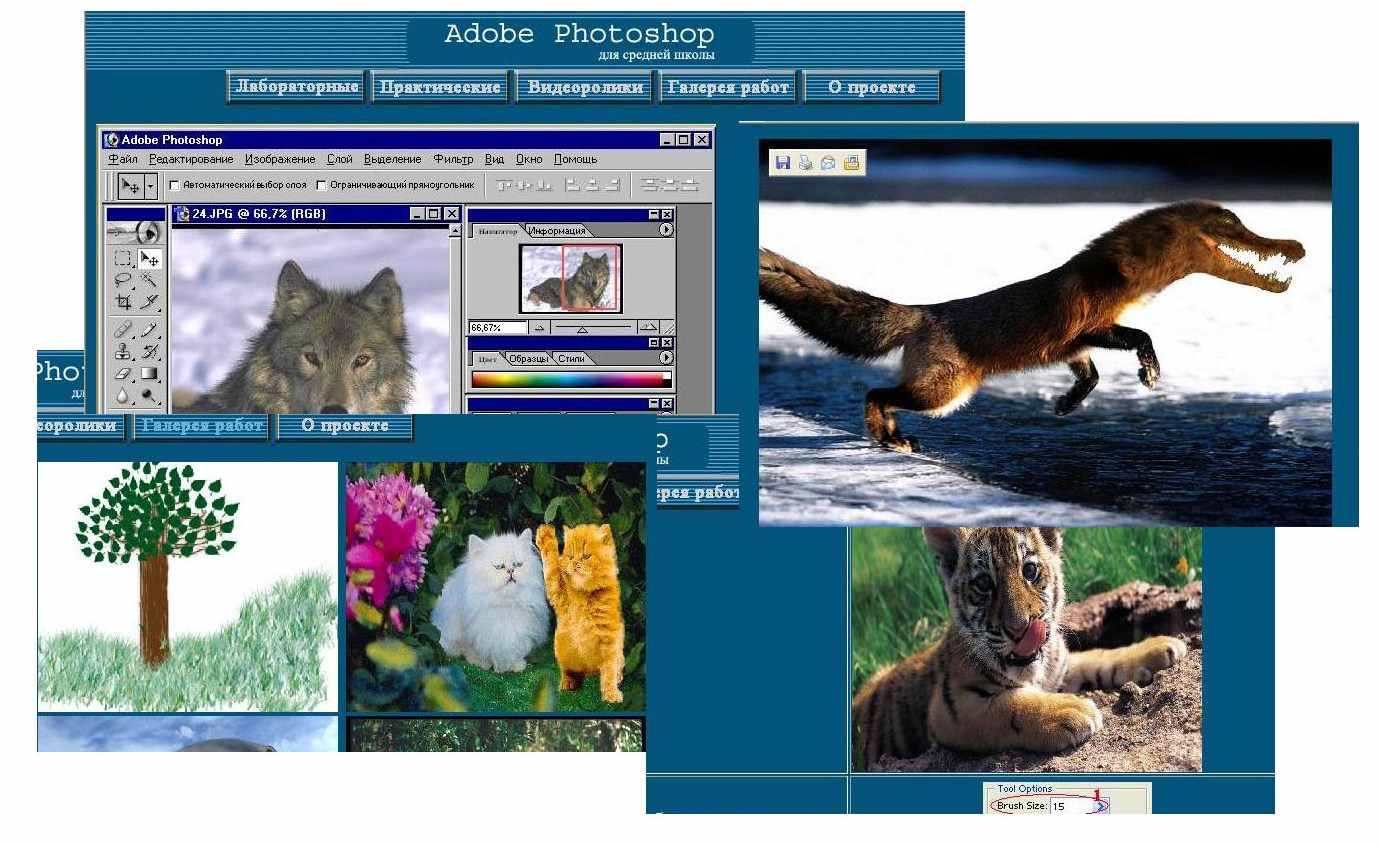The height and width of the screenshot is (845, 1380).
Task: Switch to the Образцы palette tab
Action: click(x=528, y=358)
